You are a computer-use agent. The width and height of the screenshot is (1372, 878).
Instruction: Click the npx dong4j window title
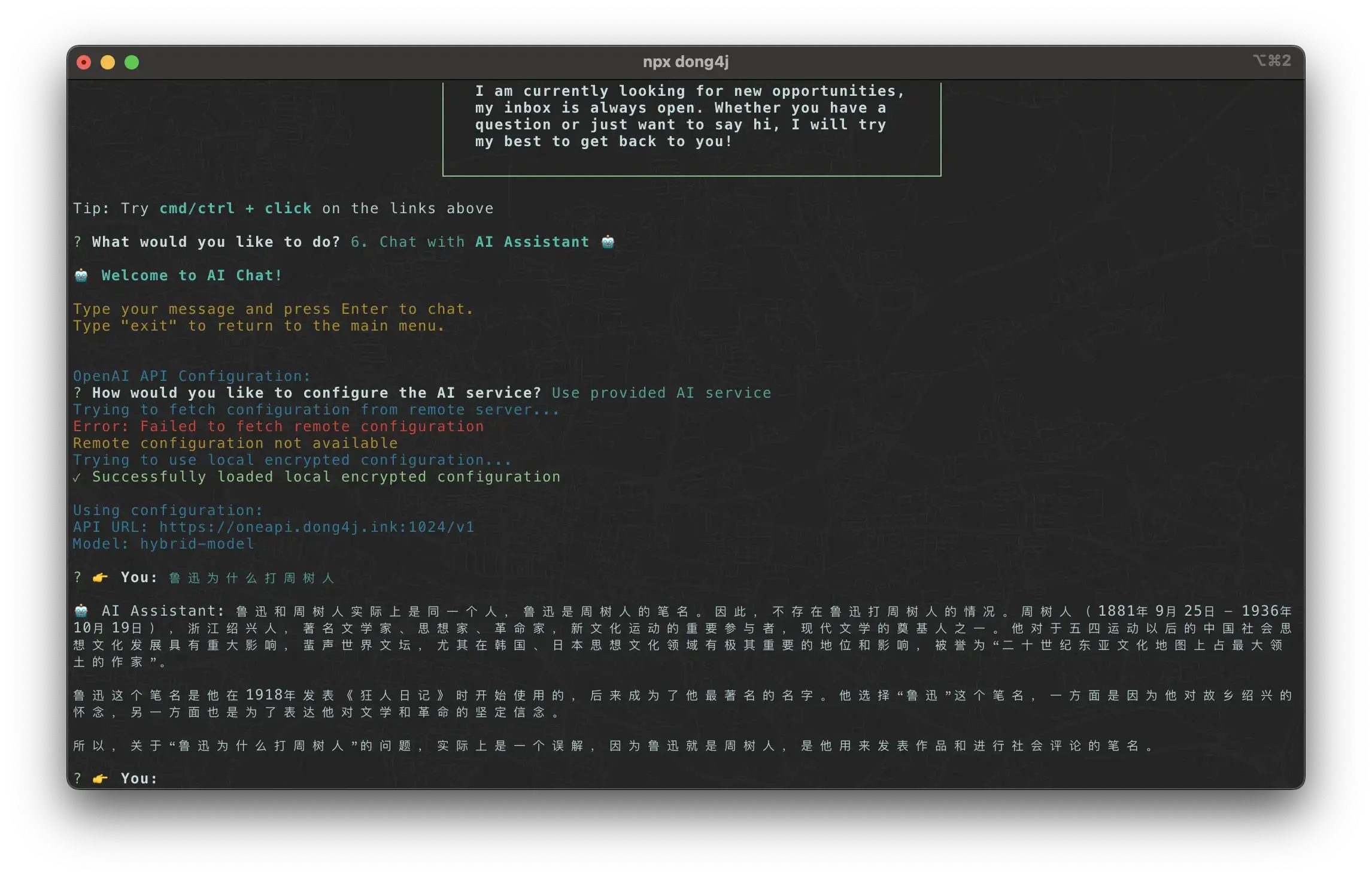coord(685,62)
